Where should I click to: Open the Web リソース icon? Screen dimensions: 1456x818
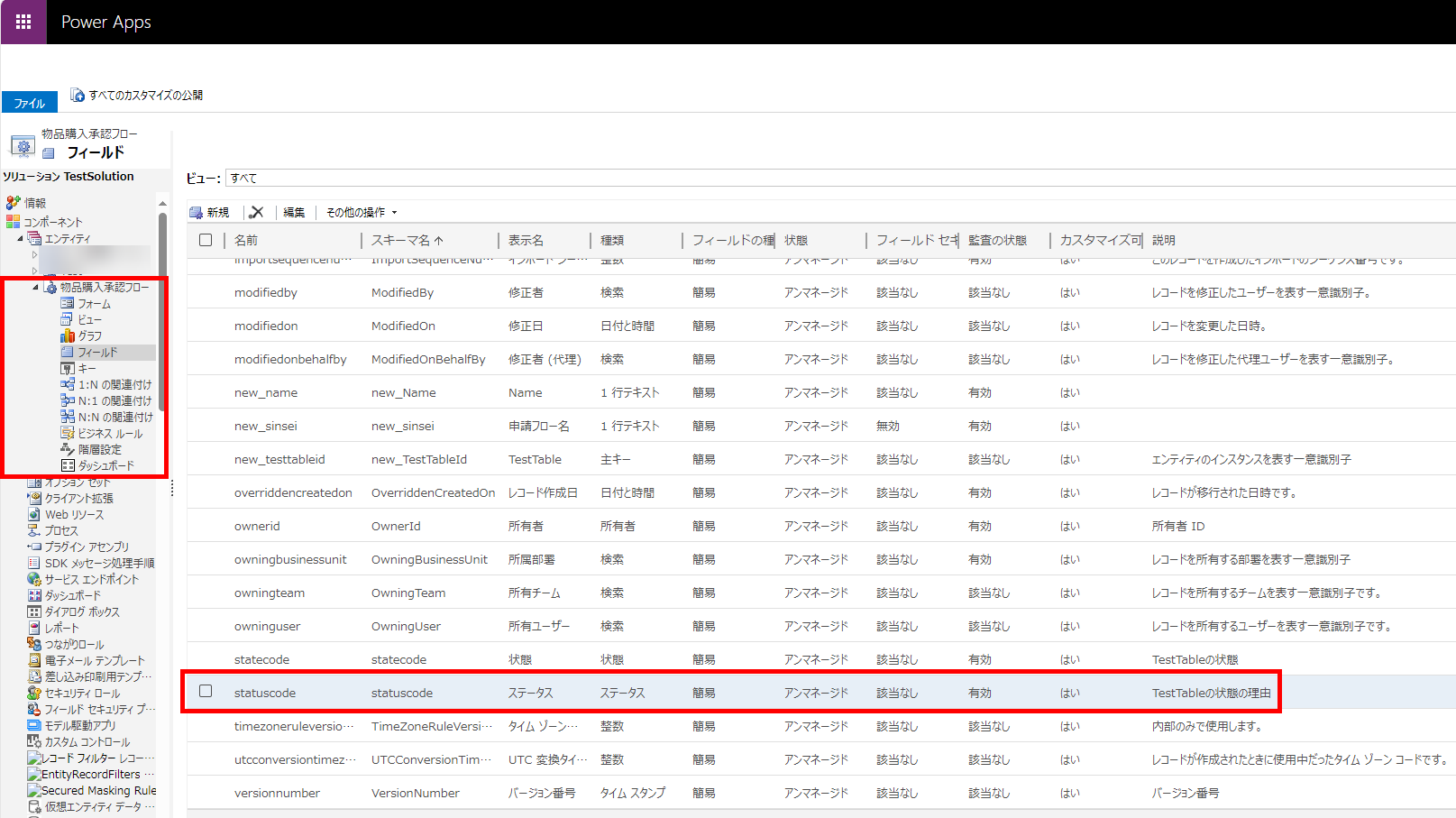pos(34,514)
